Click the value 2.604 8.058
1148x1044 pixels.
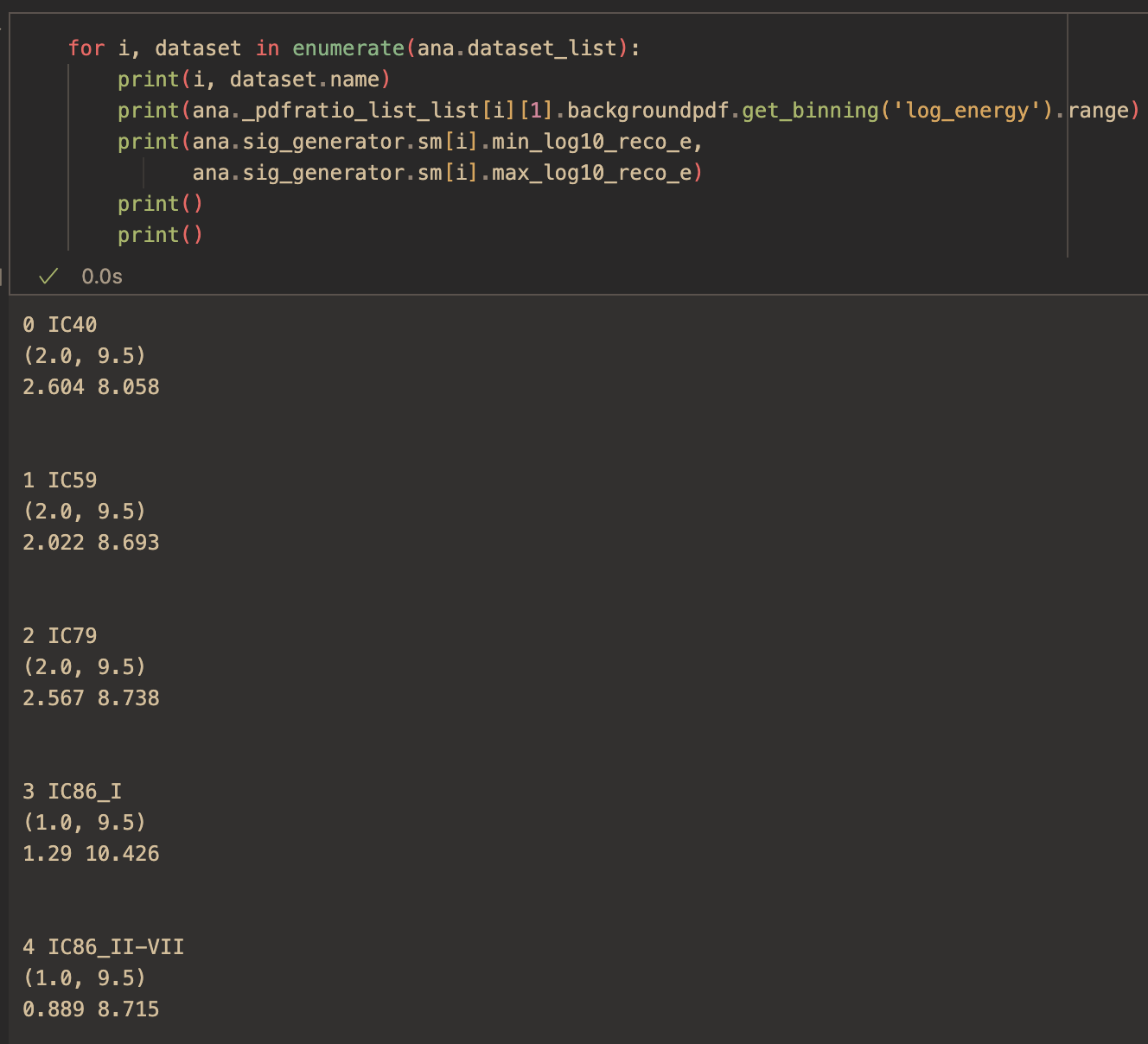[90, 386]
